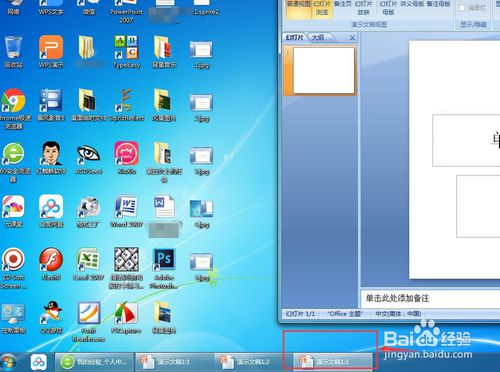Select the Recycle Bin desktop icon
500x372 pixels.
(13, 52)
